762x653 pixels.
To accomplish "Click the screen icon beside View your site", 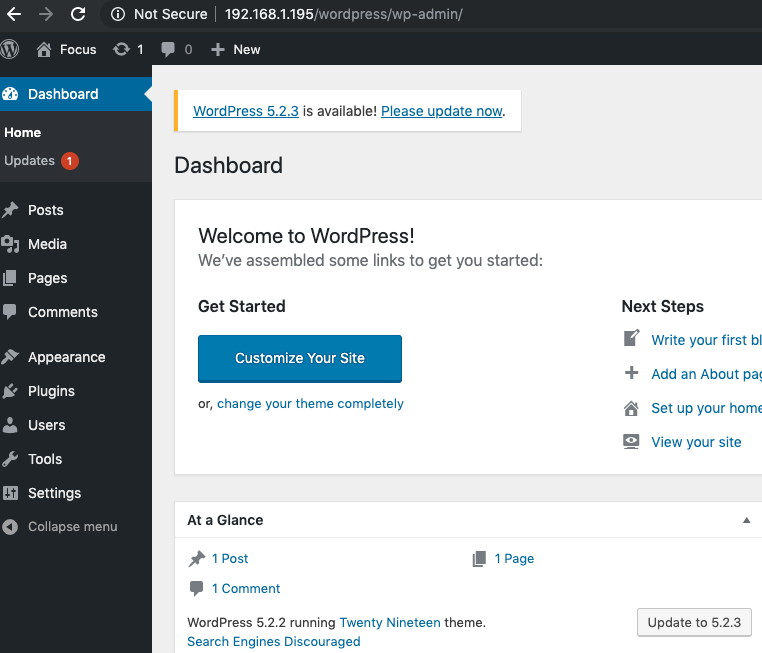I will 631,442.
